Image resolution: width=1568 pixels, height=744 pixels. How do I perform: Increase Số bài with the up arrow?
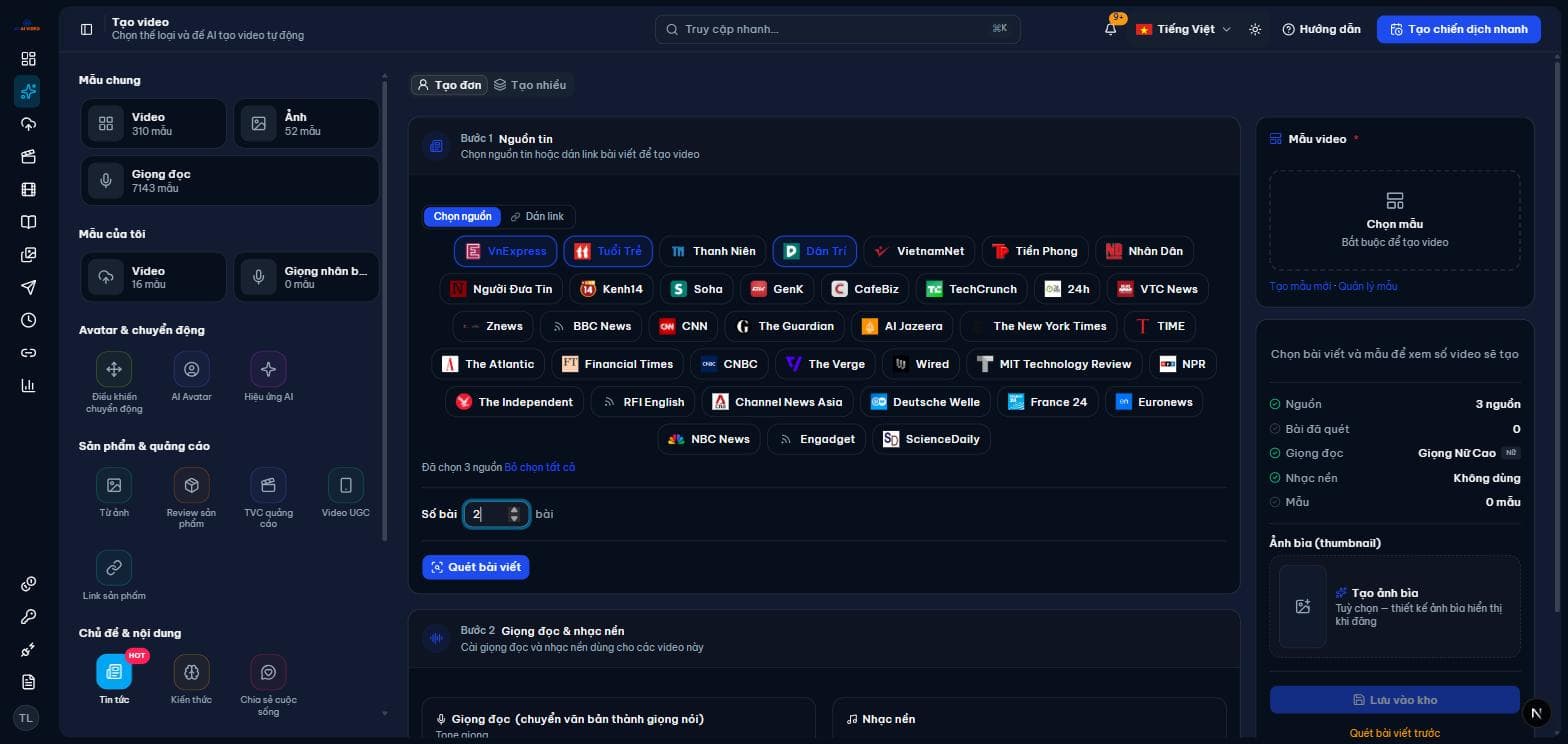[x=514, y=509]
